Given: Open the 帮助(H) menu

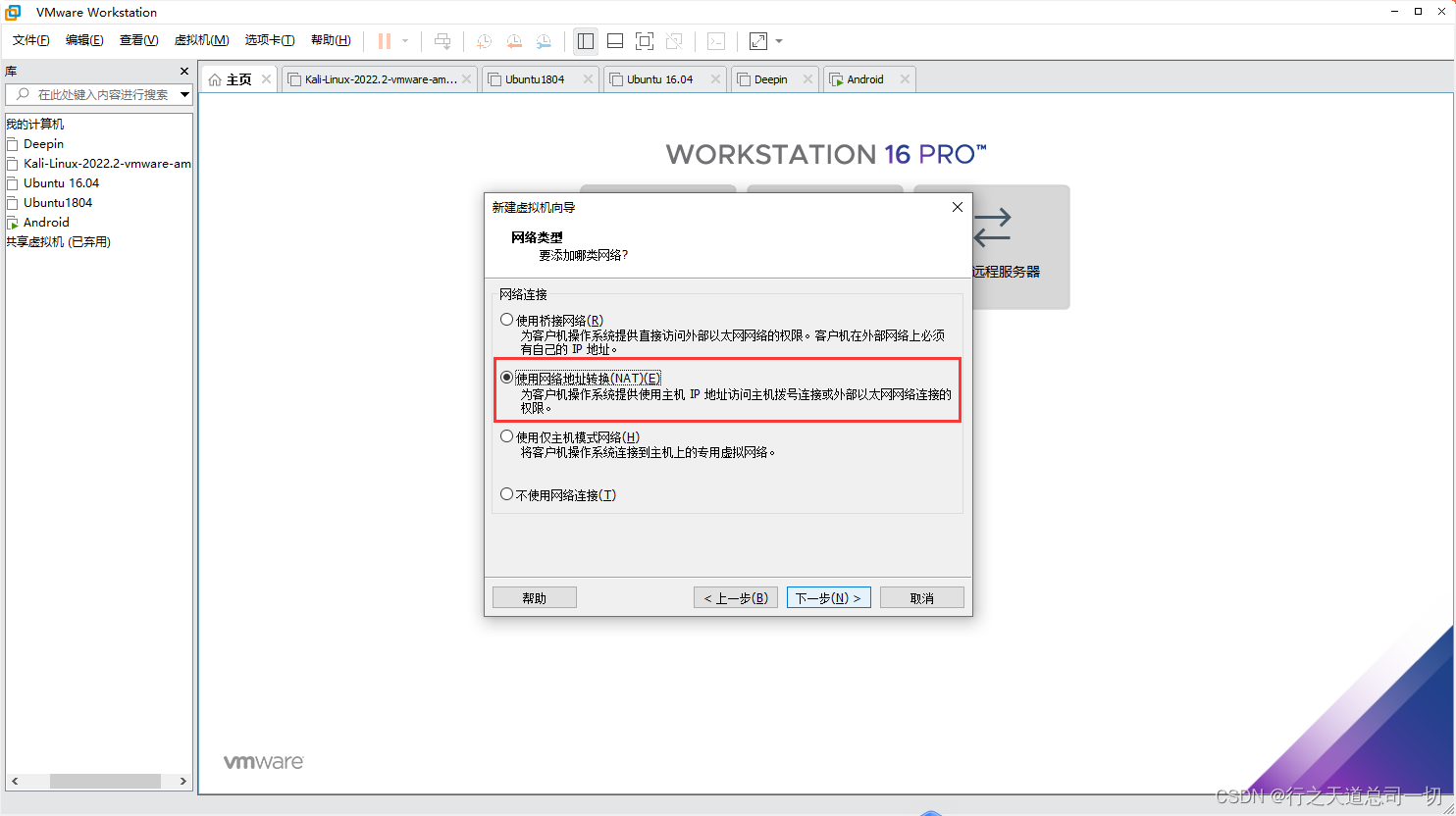Looking at the screenshot, I should [x=331, y=40].
